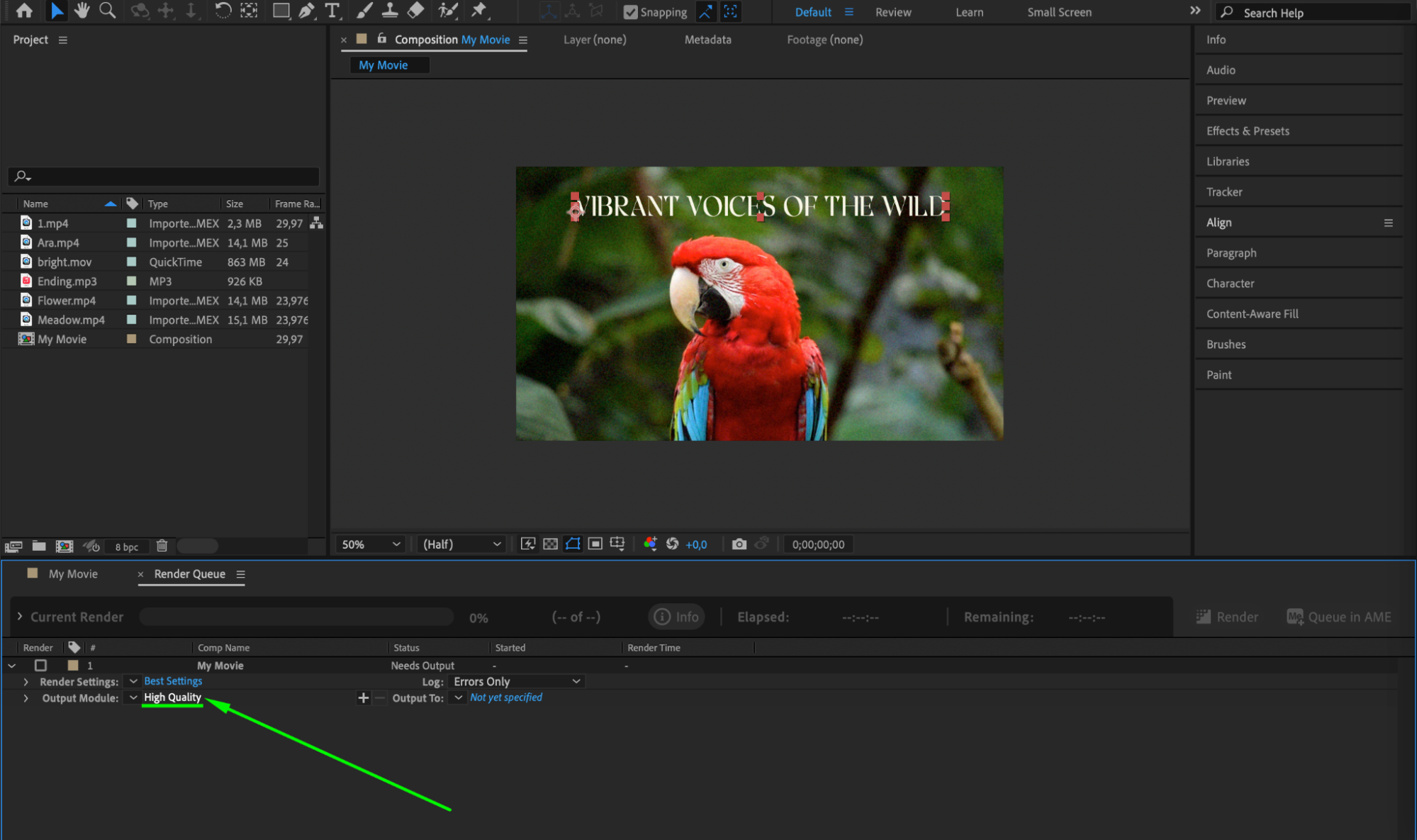The width and height of the screenshot is (1417, 840).
Task: Open the Review workspace
Action: click(892, 12)
